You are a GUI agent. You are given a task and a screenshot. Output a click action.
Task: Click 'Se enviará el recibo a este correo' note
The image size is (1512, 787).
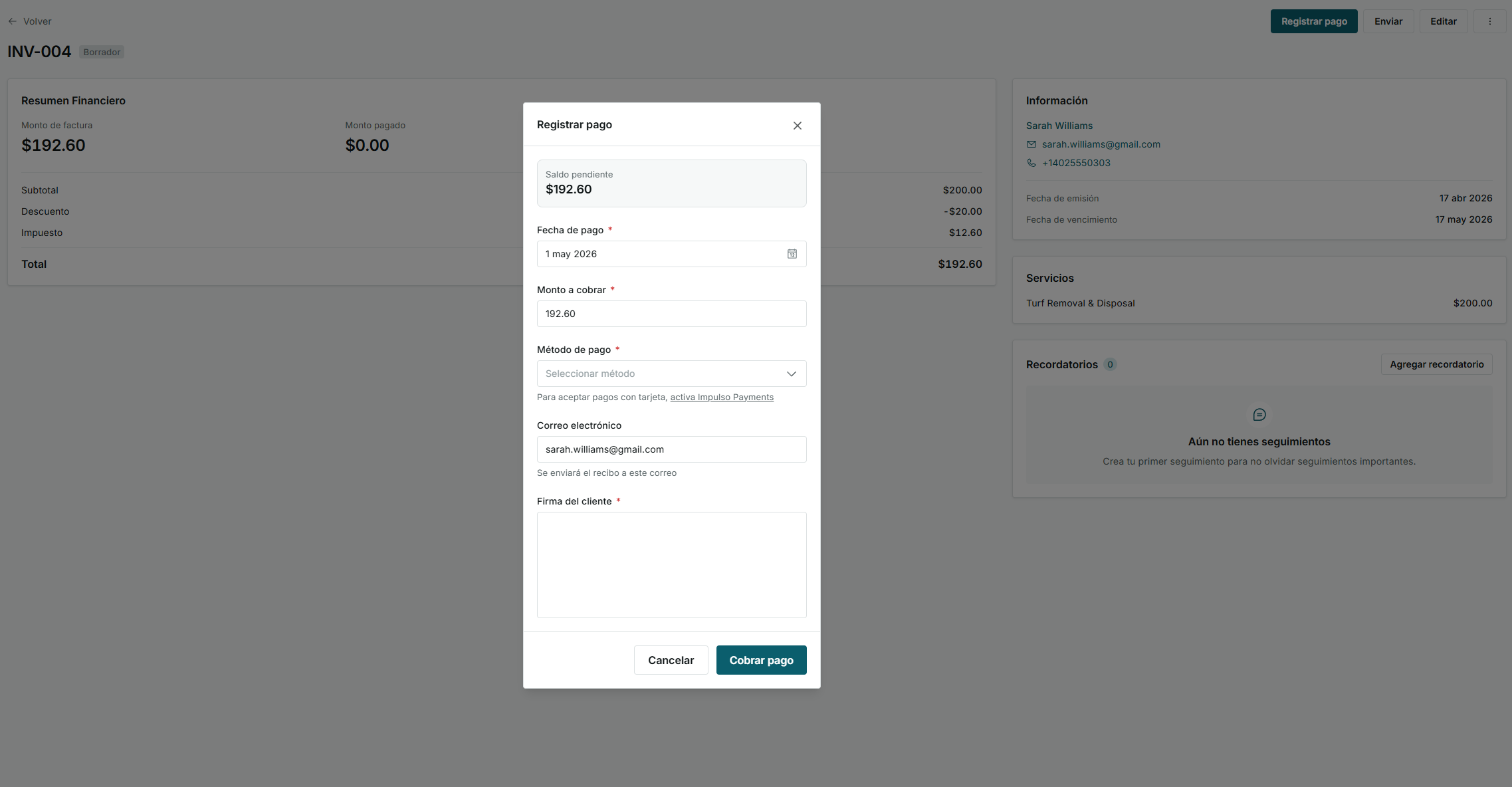click(x=606, y=473)
